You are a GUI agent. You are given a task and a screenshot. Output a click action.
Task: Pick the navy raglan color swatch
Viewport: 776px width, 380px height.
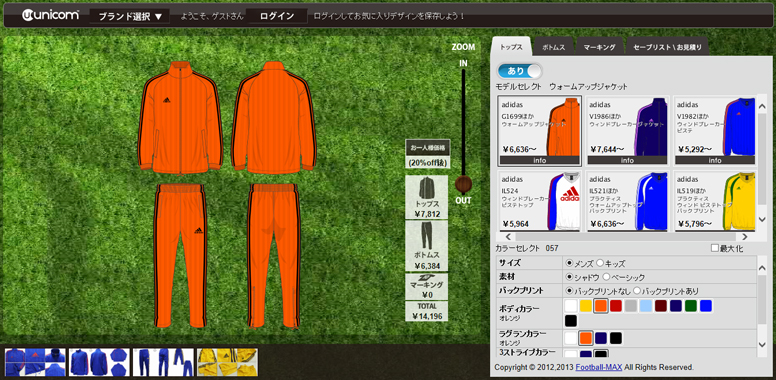(x=601, y=338)
